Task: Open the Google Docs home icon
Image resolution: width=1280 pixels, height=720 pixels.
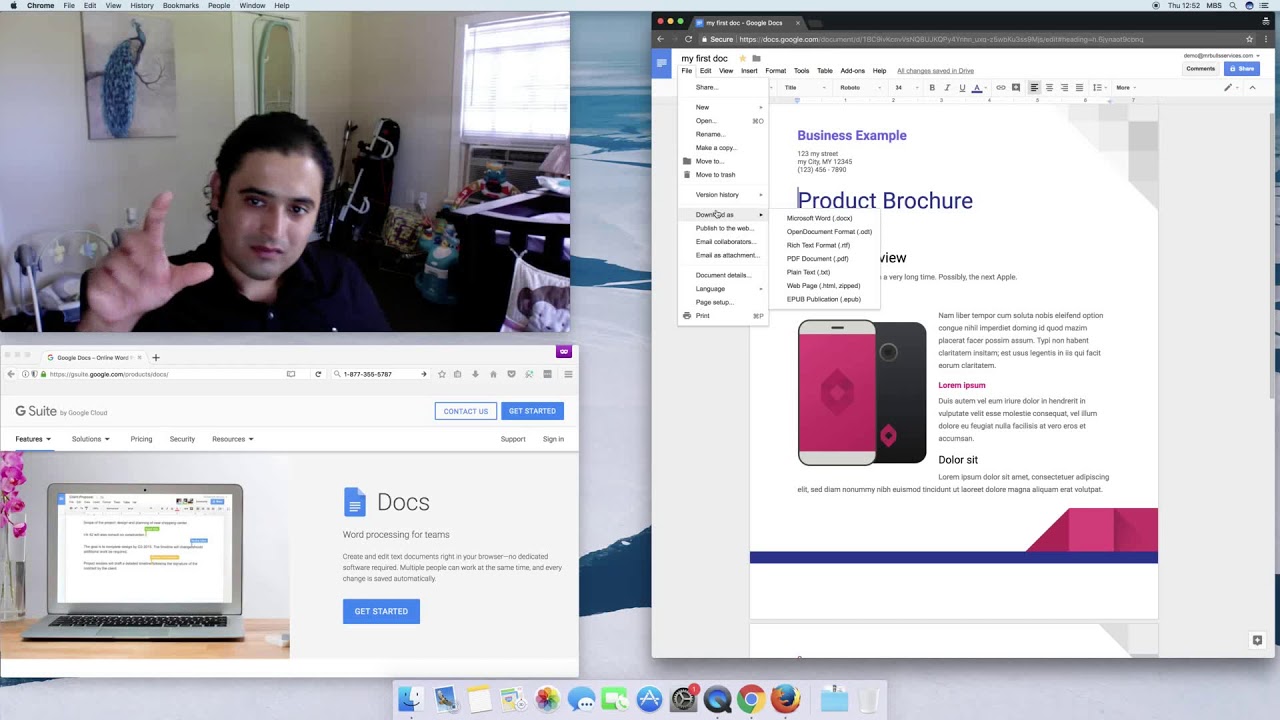Action: [661, 63]
